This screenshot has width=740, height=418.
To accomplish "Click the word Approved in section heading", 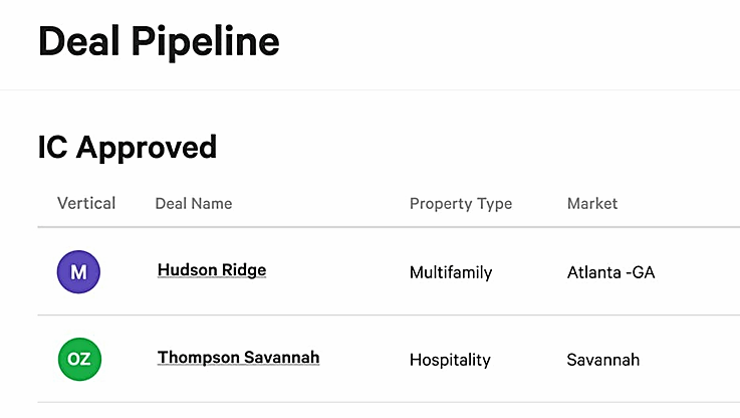I will (146, 149).
